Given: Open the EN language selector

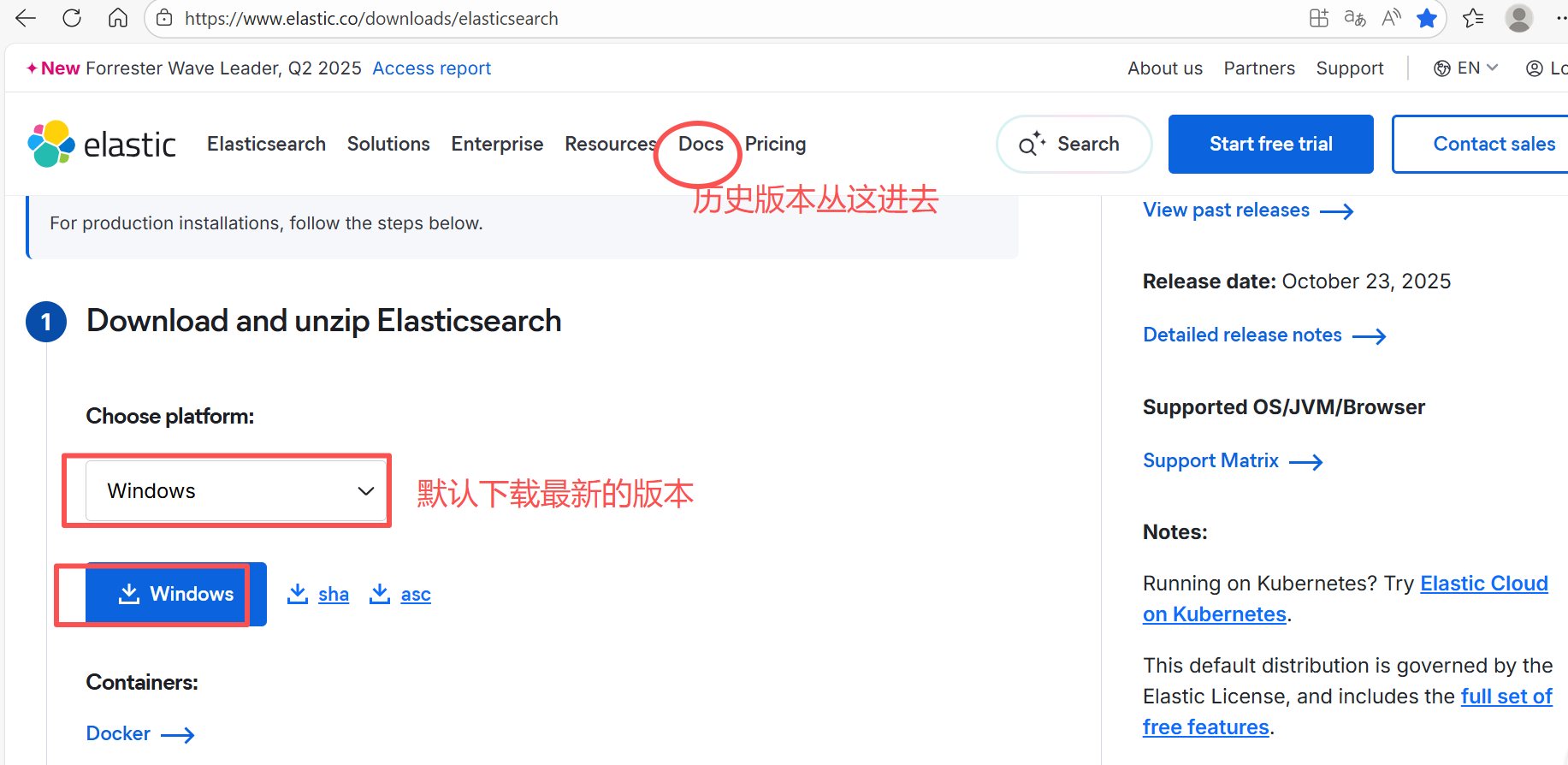Looking at the screenshot, I should pos(1466,68).
